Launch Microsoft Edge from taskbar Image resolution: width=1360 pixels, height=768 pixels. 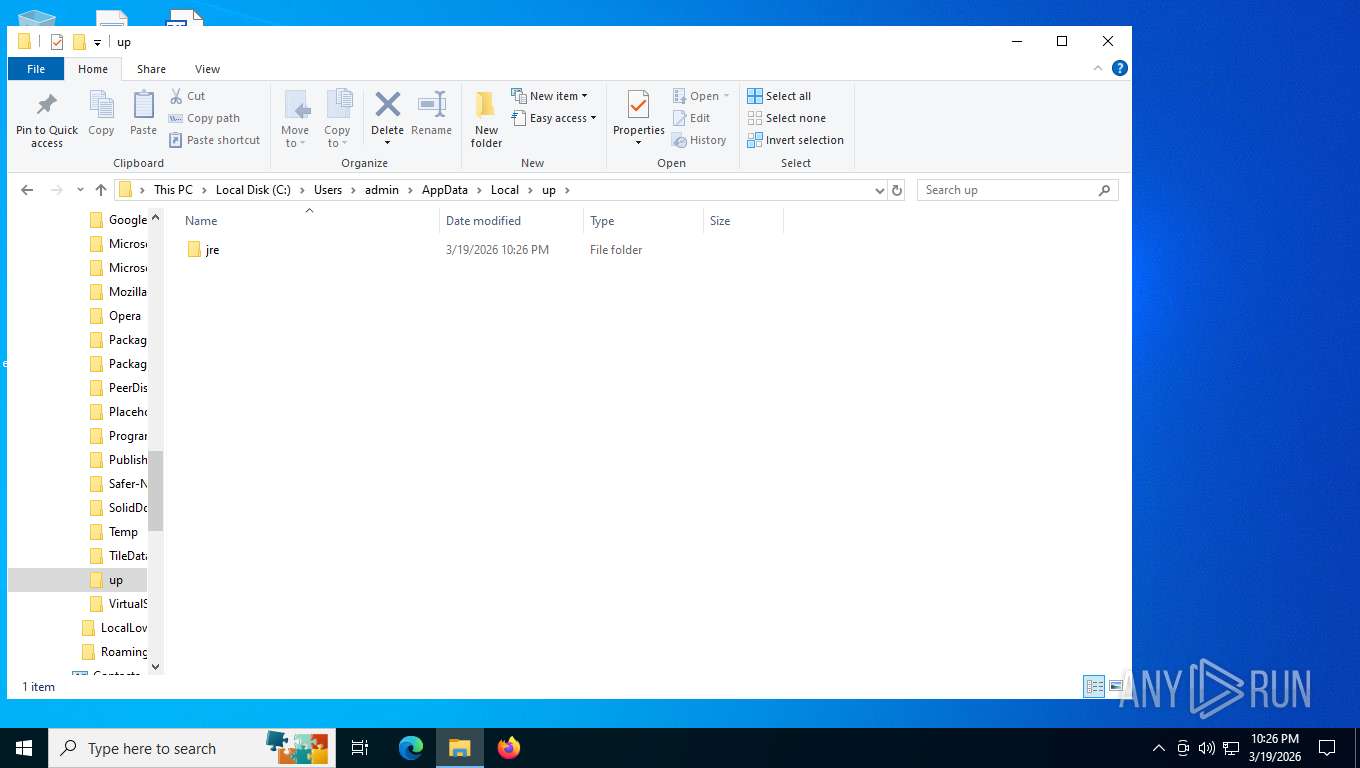coord(411,748)
